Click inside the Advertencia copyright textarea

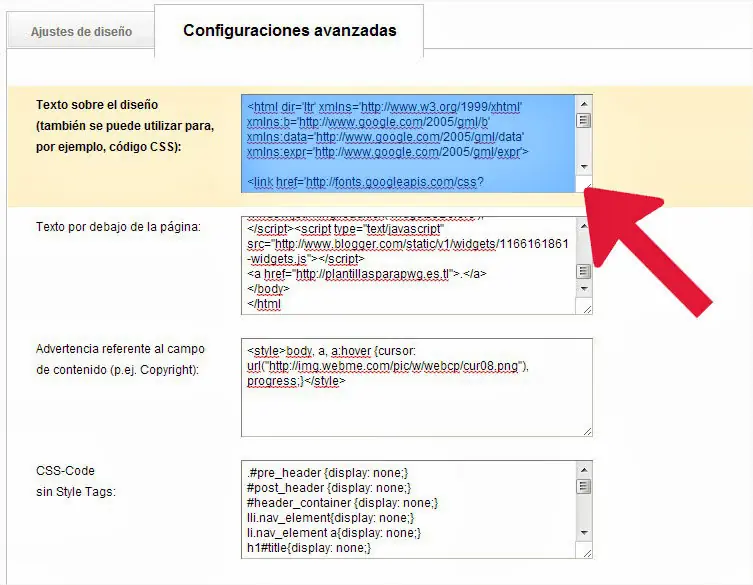[x=416, y=388]
